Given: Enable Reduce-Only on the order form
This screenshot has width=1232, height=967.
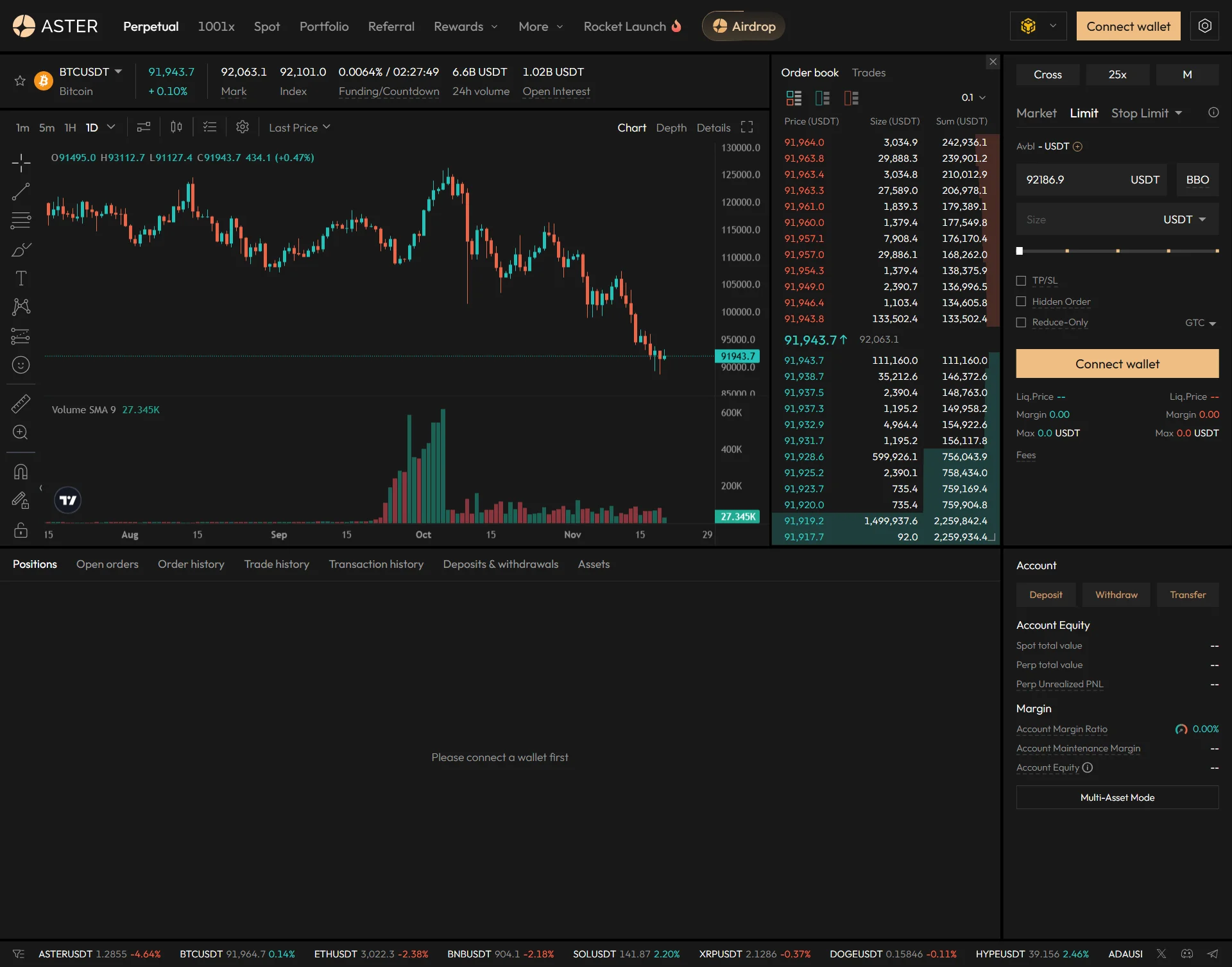Looking at the screenshot, I should (x=1022, y=322).
